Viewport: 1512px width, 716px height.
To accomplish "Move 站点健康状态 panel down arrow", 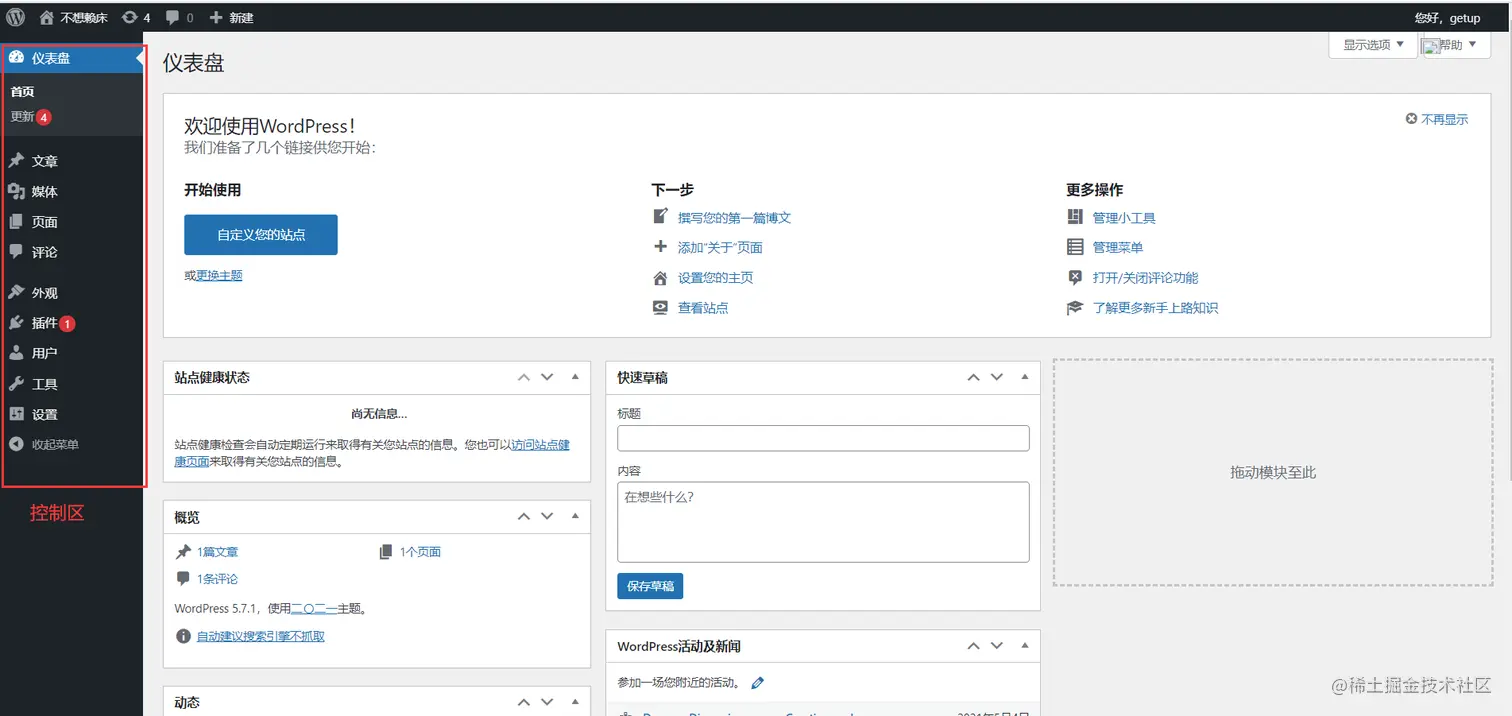I will point(547,377).
